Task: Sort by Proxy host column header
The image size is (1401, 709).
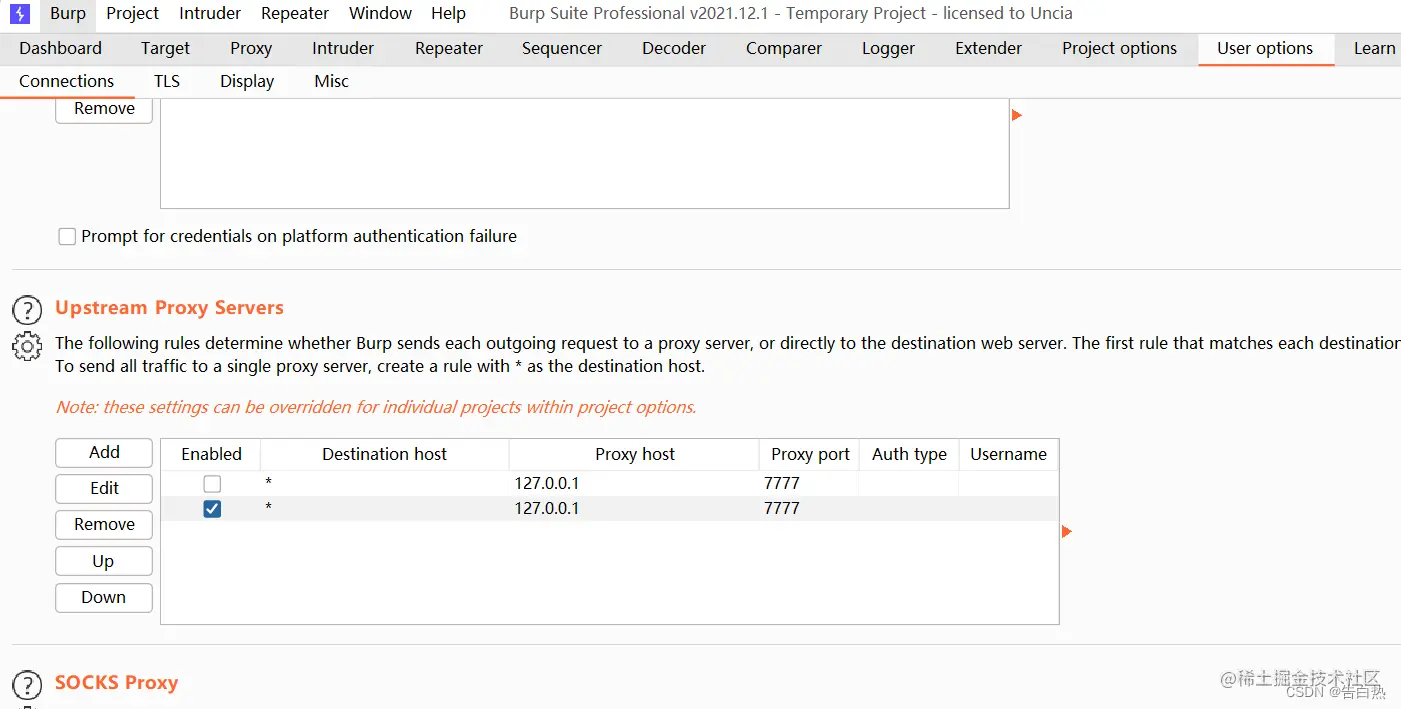Action: (635, 455)
